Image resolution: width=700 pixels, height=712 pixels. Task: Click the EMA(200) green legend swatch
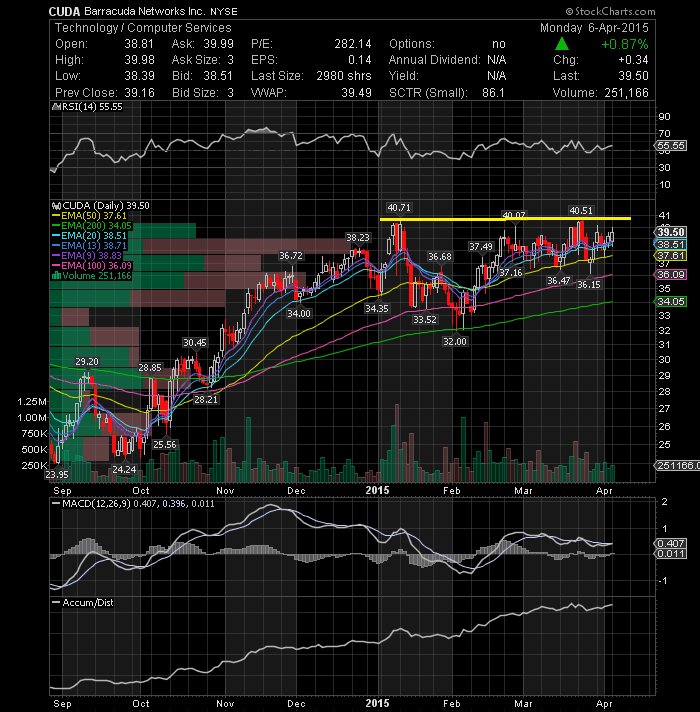pos(56,226)
